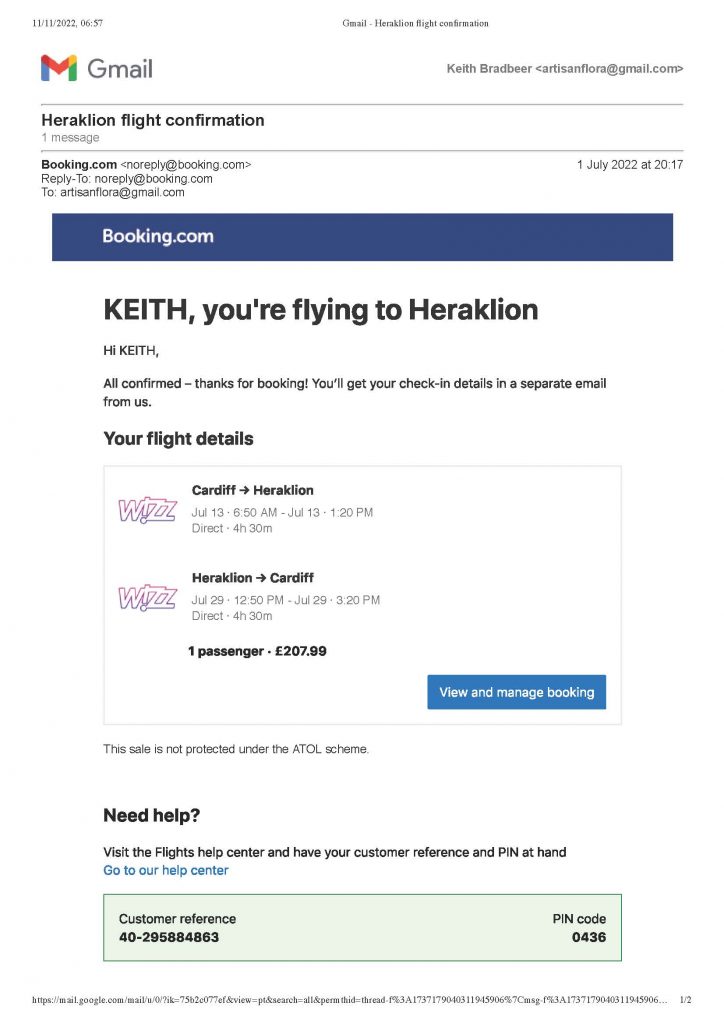Click the Your flight details heading
Image resolution: width=724 pixels, height=1024 pixels.
pos(179,438)
